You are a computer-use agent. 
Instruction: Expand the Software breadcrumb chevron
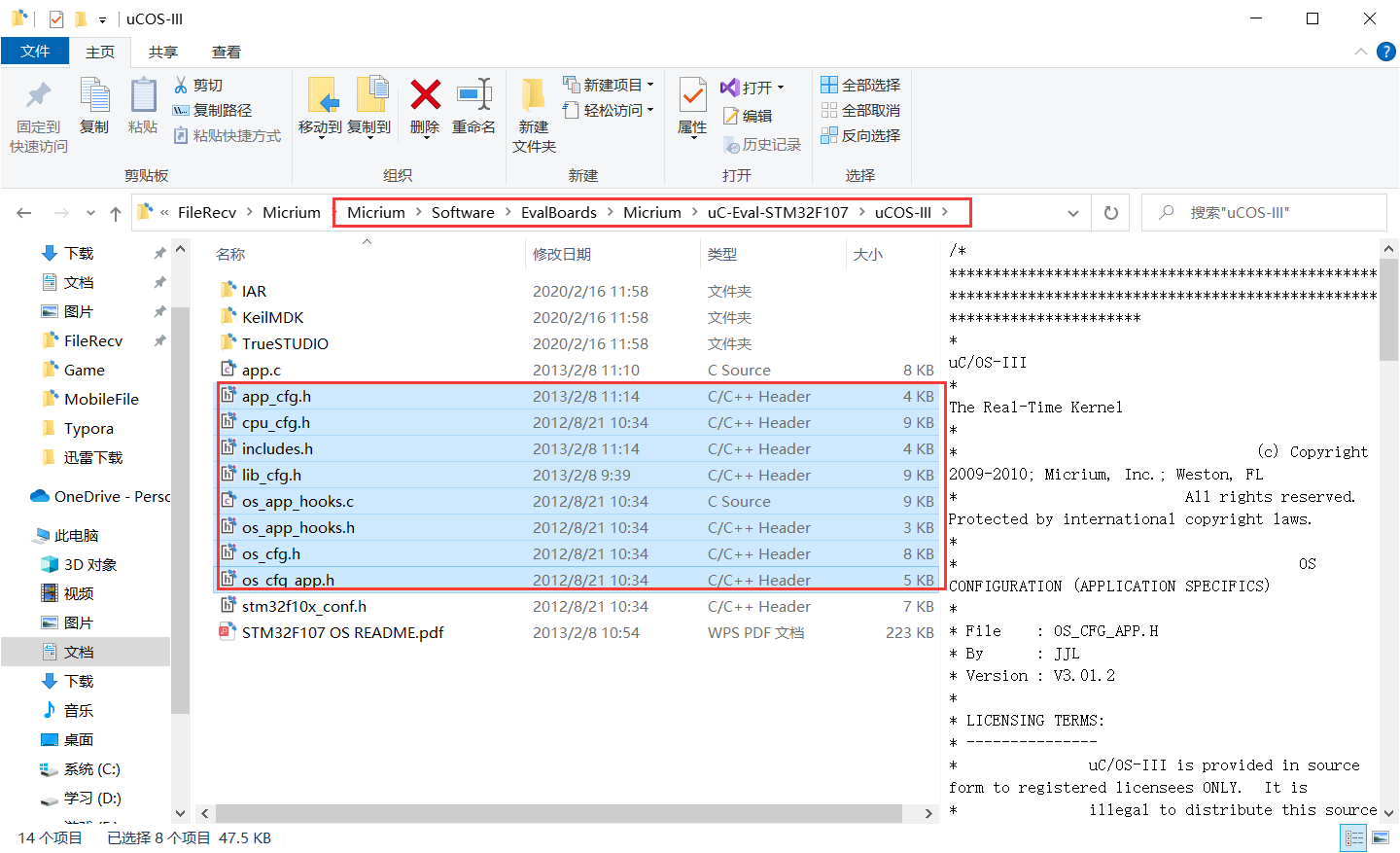point(507,212)
